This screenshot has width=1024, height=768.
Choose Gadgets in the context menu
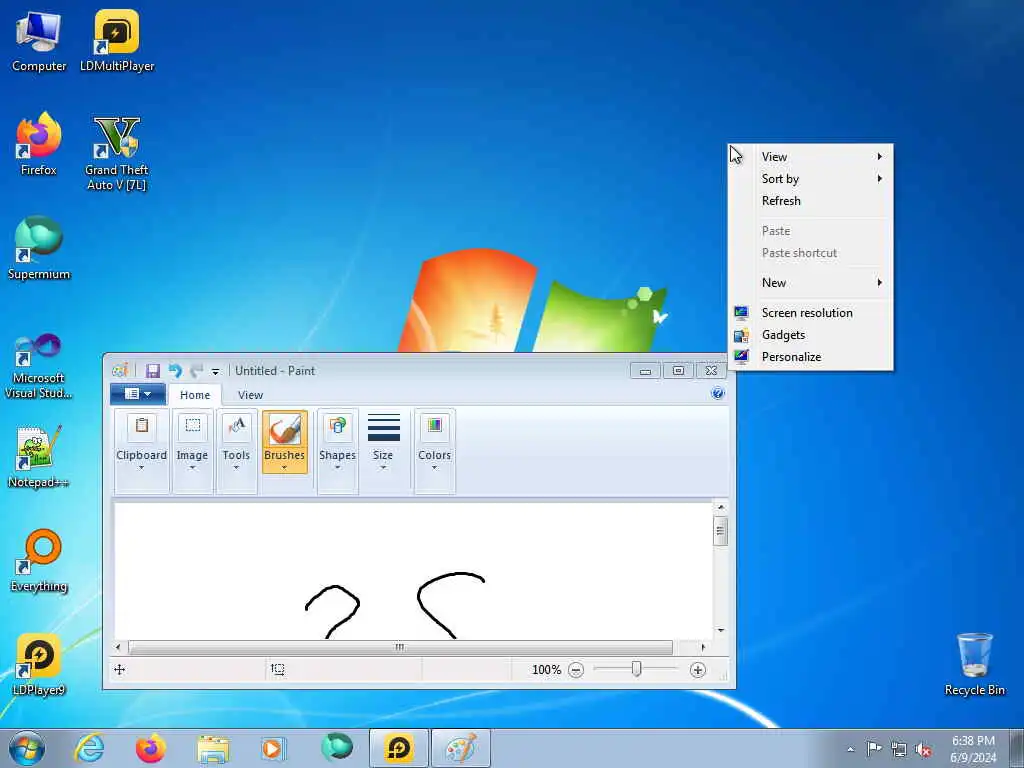click(810, 335)
